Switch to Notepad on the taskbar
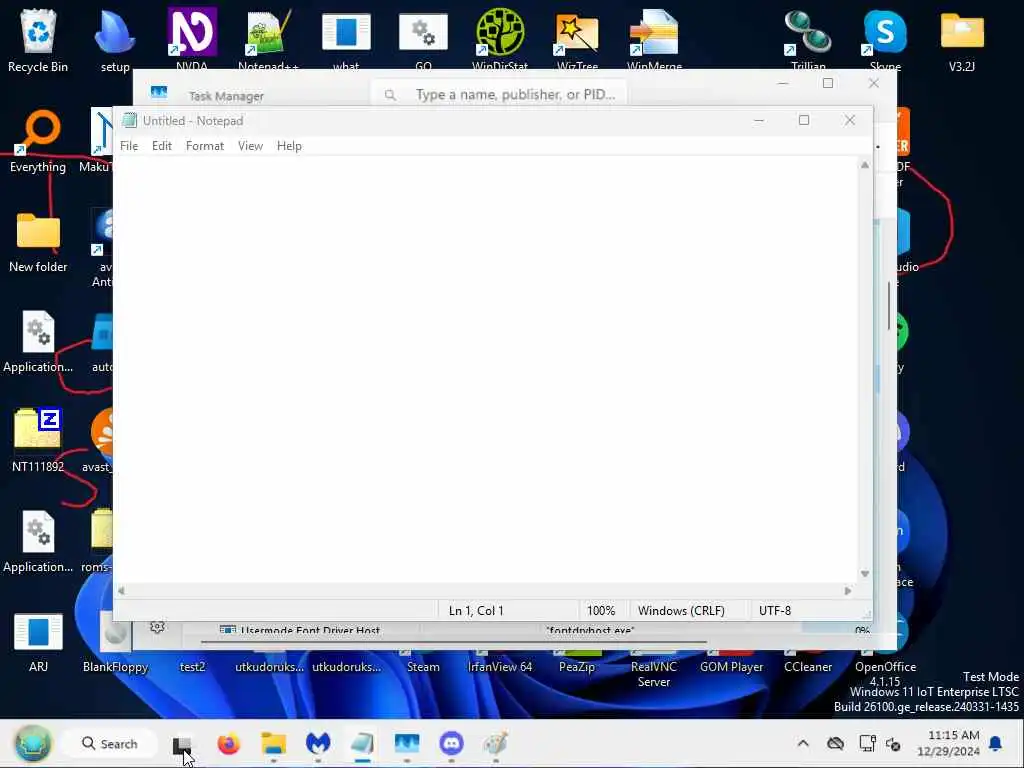This screenshot has height=768, width=1024. point(362,744)
